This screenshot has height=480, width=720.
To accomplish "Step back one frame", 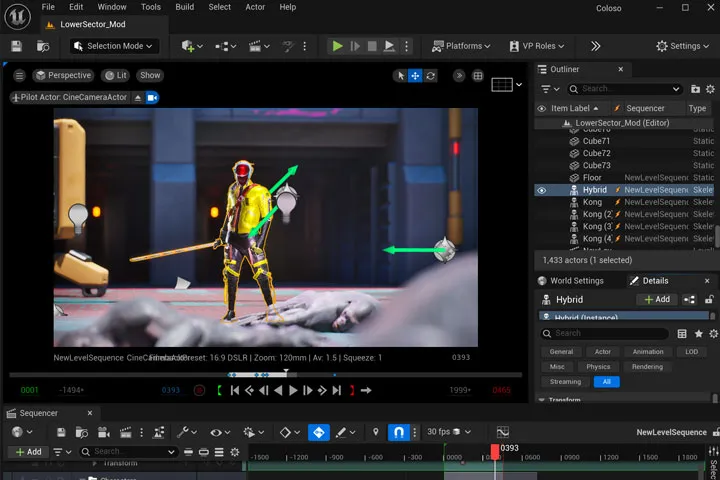I will click(264, 390).
